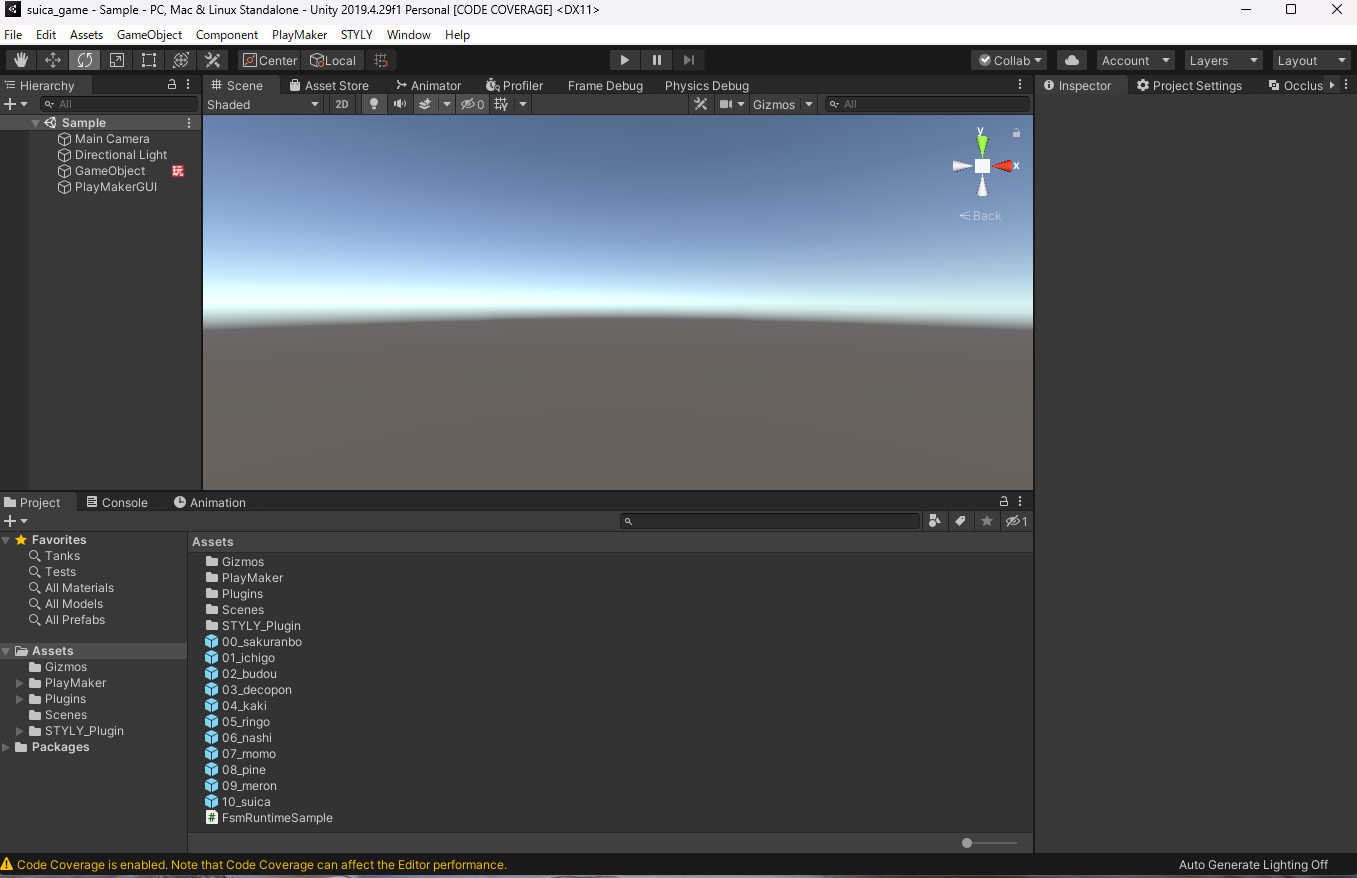Toggle 2D mode in Scene view
Screen dimensions: 1357x878
342,104
